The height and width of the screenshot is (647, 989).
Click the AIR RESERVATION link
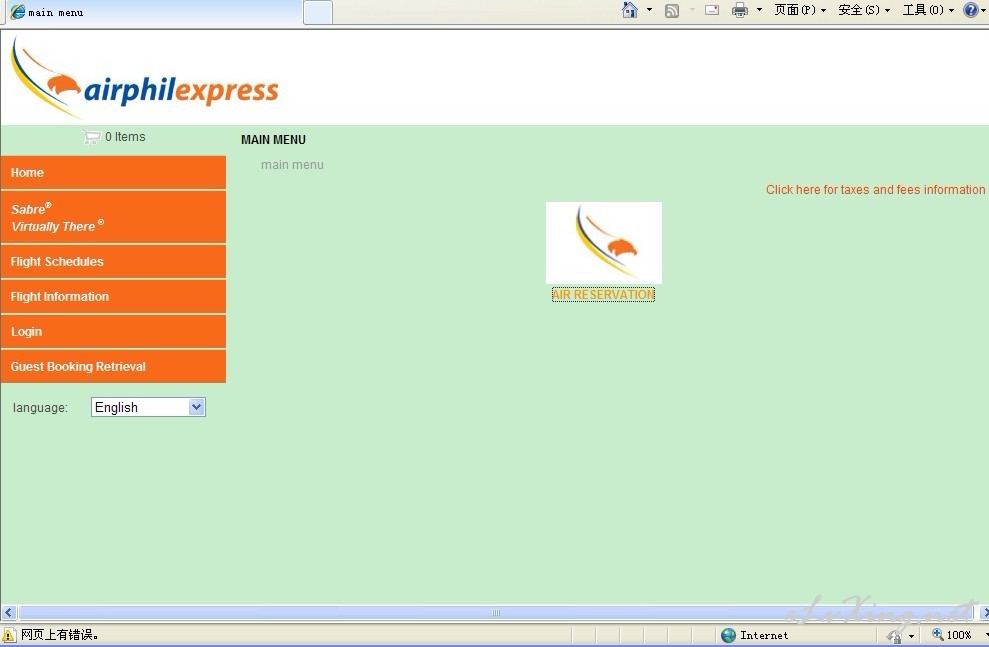(604, 294)
